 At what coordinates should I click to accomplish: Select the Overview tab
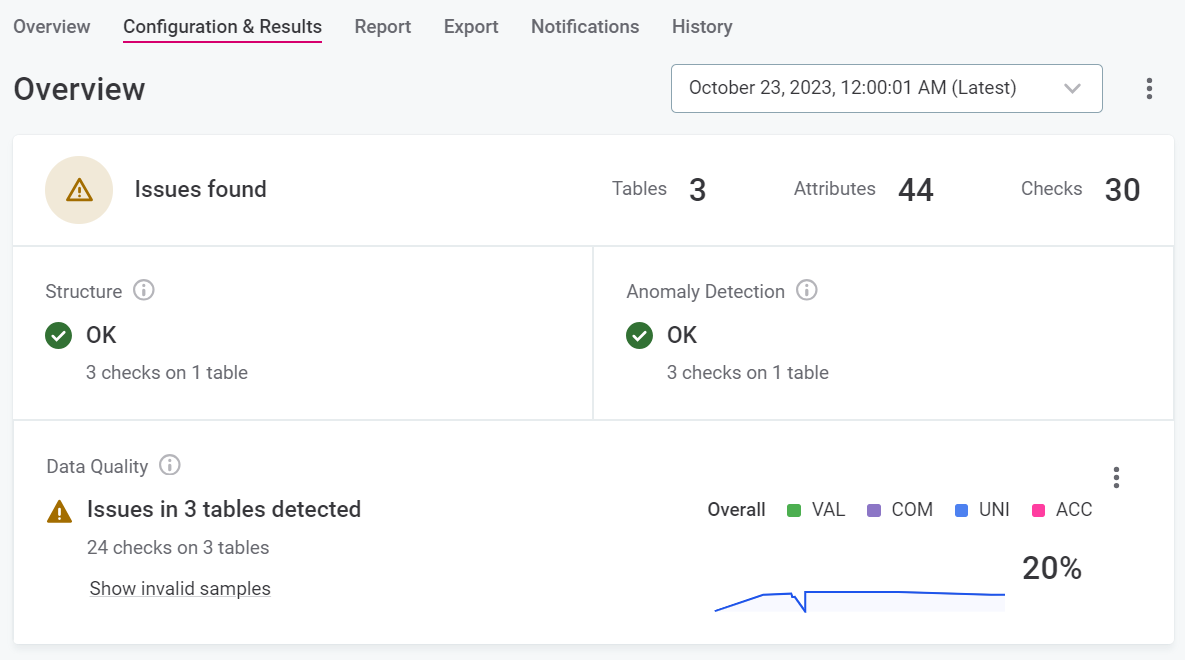click(51, 27)
